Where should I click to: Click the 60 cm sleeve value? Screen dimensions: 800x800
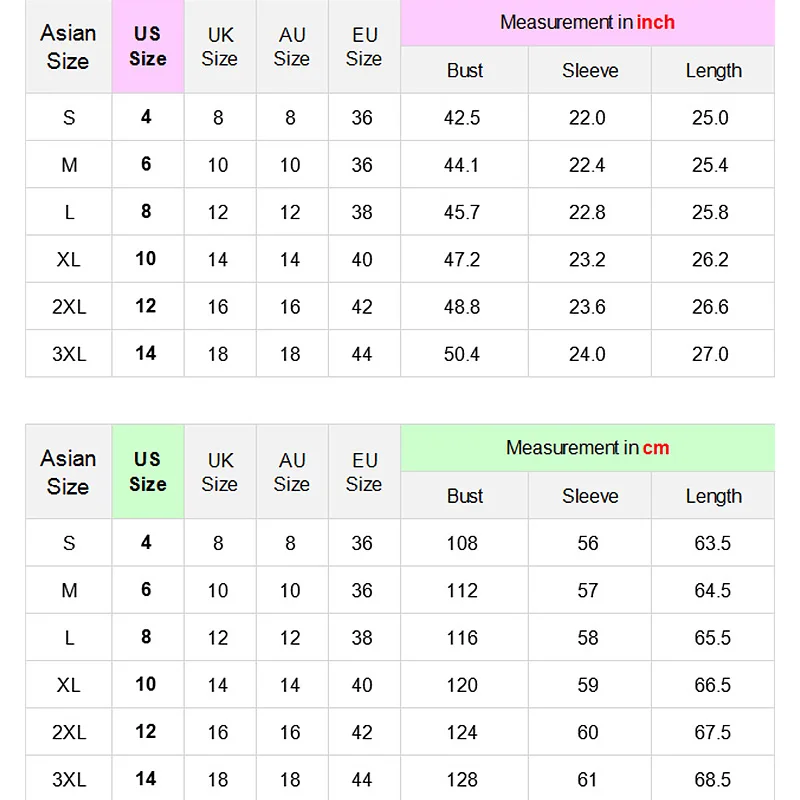pos(588,733)
